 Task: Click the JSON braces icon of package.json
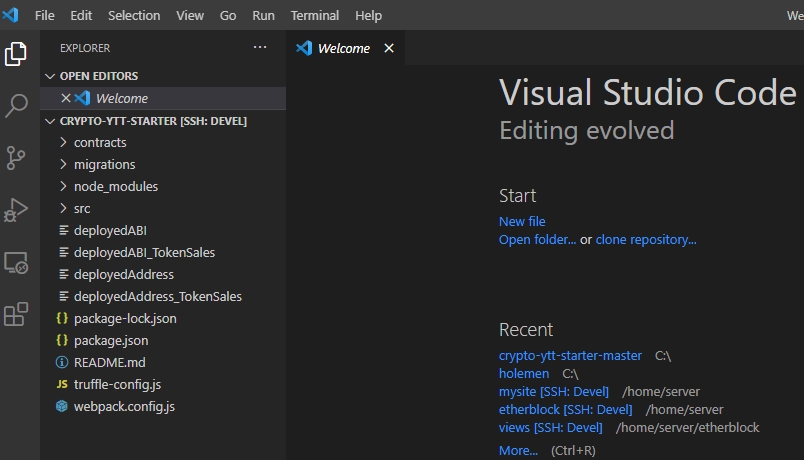pos(62,341)
